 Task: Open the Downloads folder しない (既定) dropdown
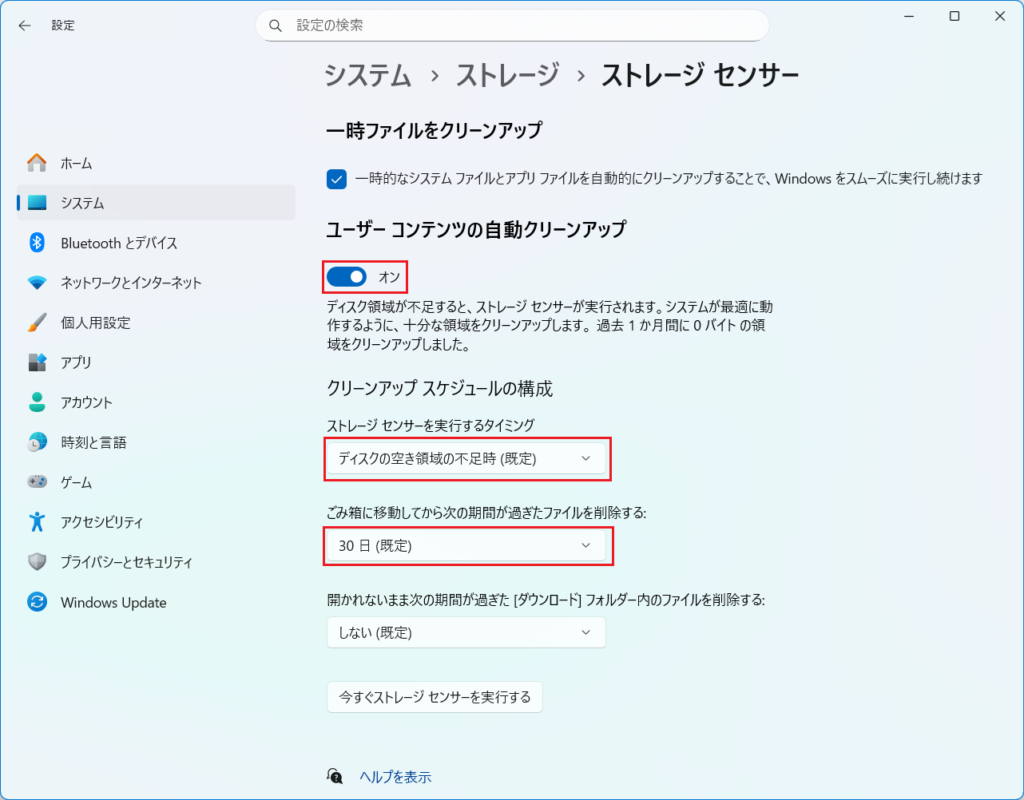[x=466, y=633]
